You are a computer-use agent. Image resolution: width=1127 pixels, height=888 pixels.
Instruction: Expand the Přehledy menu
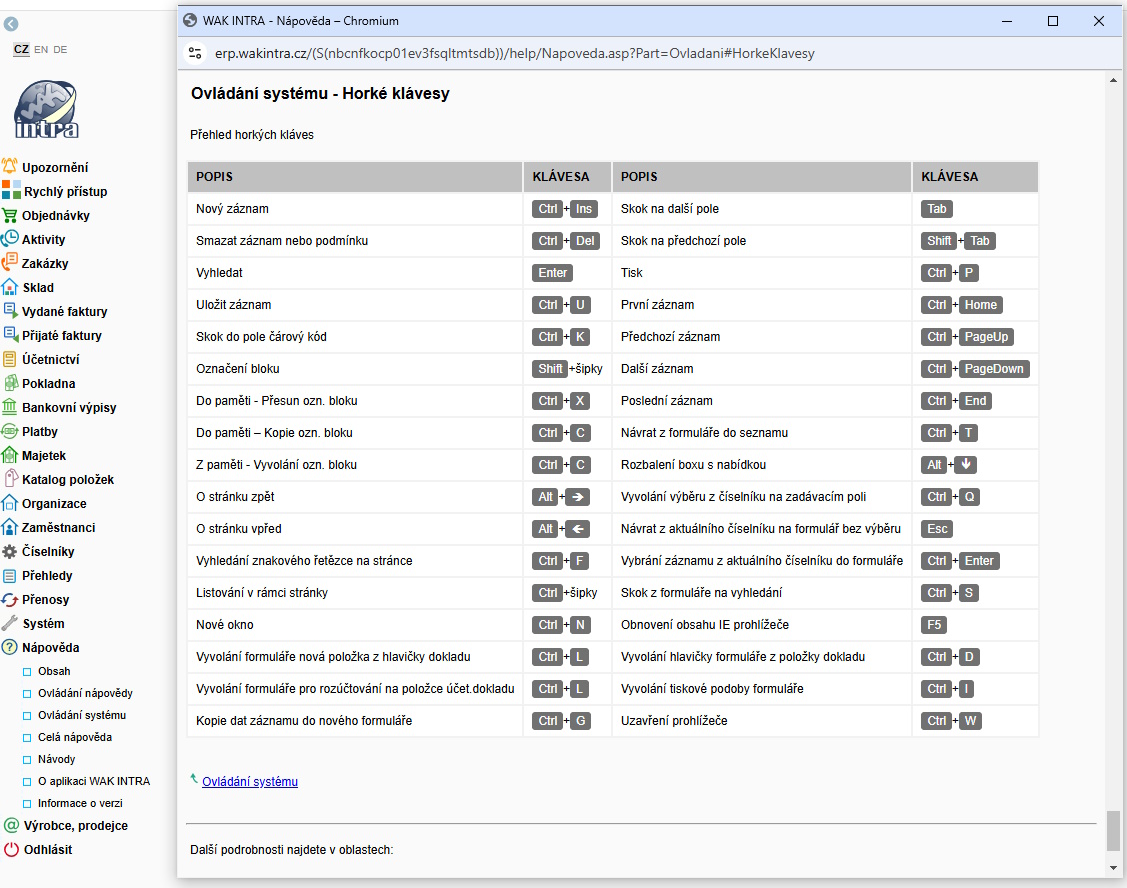(47, 575)
